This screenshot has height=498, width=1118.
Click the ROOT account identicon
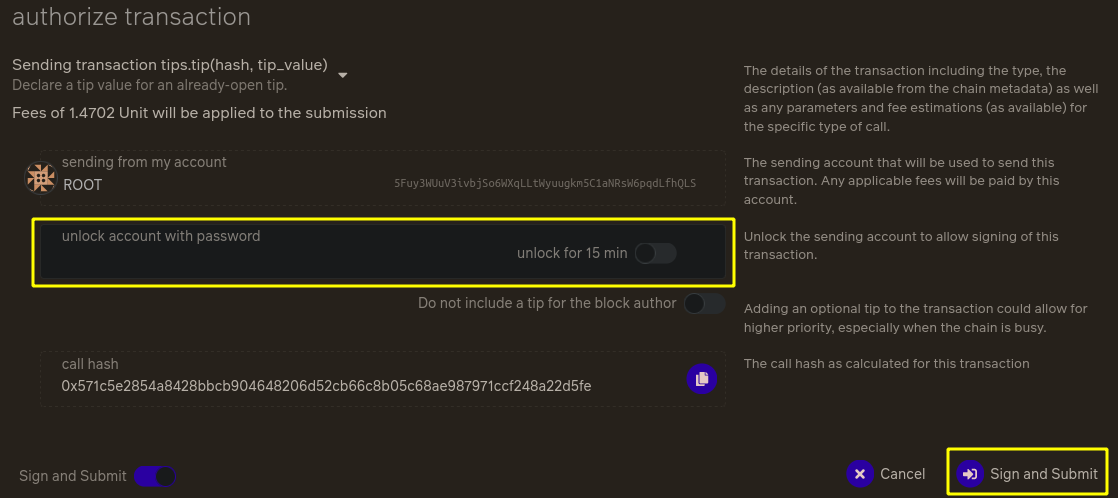(41, 178)
